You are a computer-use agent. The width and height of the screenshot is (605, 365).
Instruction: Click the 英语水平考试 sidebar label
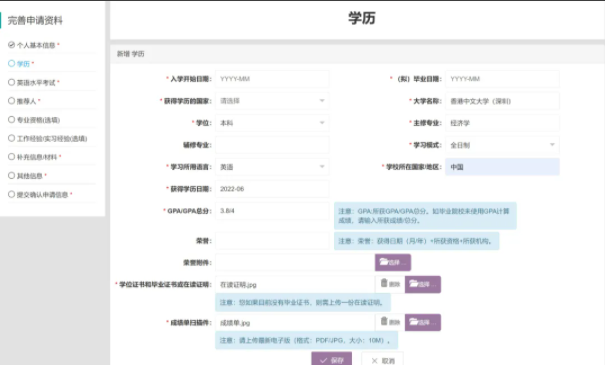click(36, 83)
